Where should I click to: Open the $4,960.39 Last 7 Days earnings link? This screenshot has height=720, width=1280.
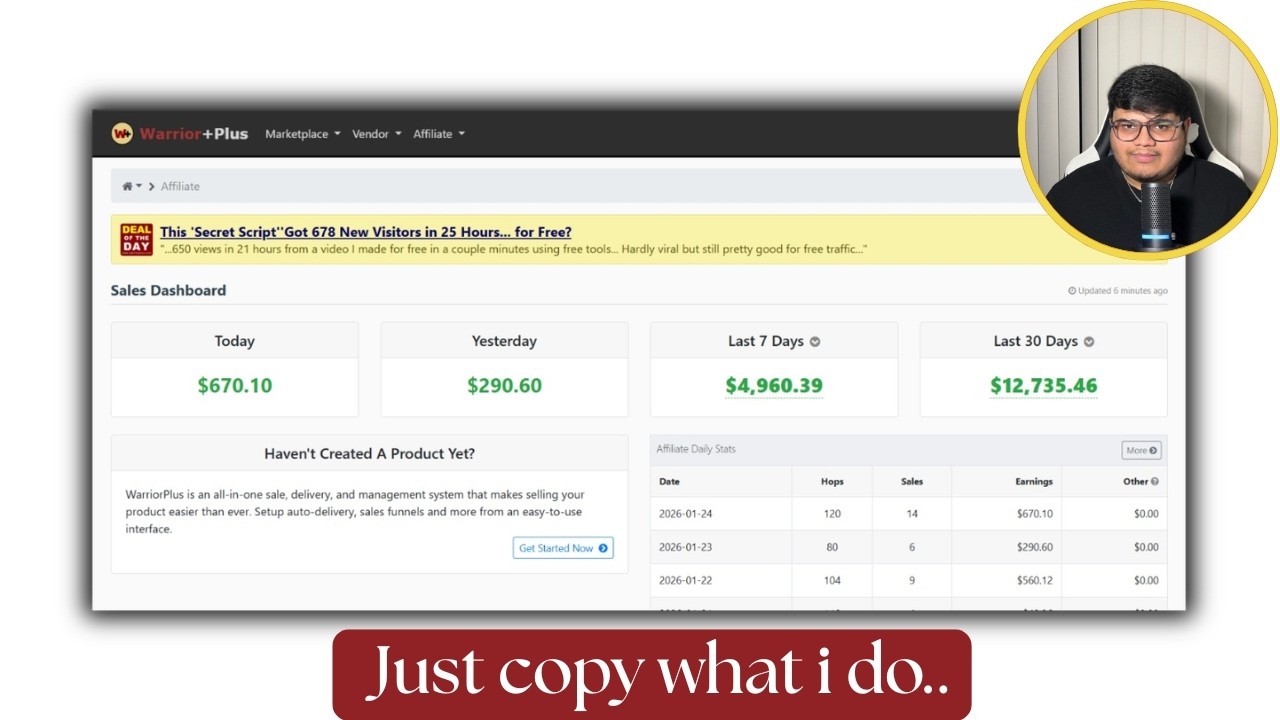tap(774, 386)
